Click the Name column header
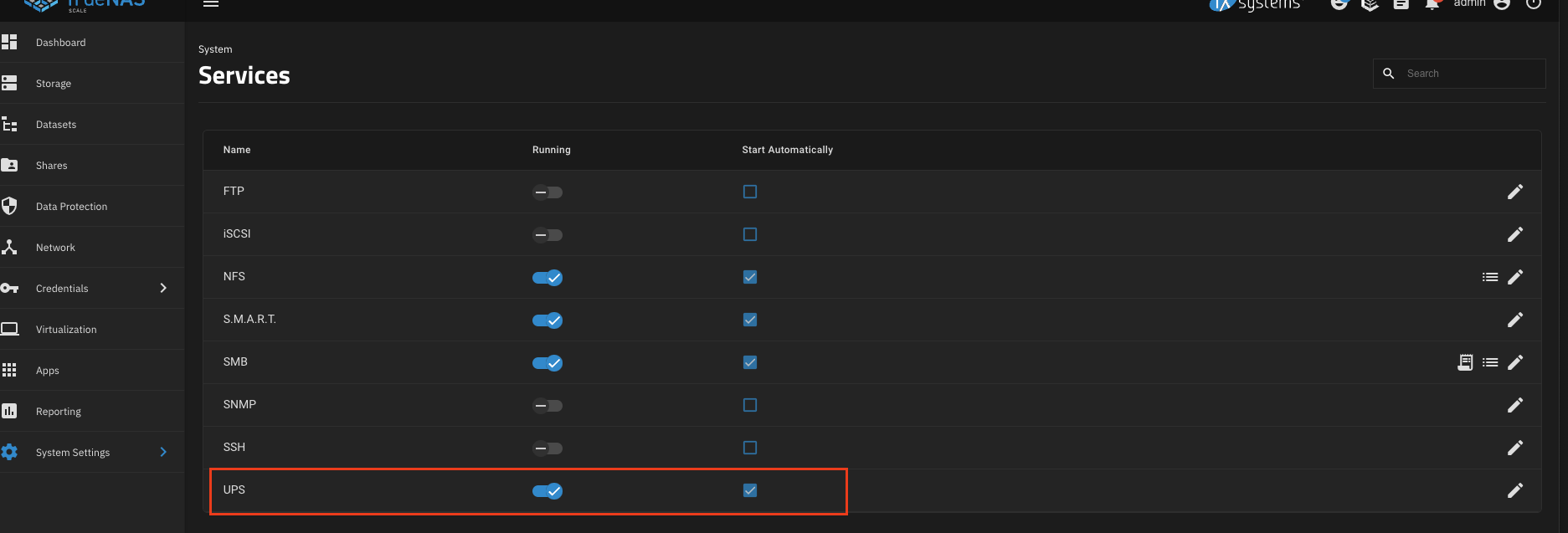This screenshot has height=533, width=1568. pos(237,150)
